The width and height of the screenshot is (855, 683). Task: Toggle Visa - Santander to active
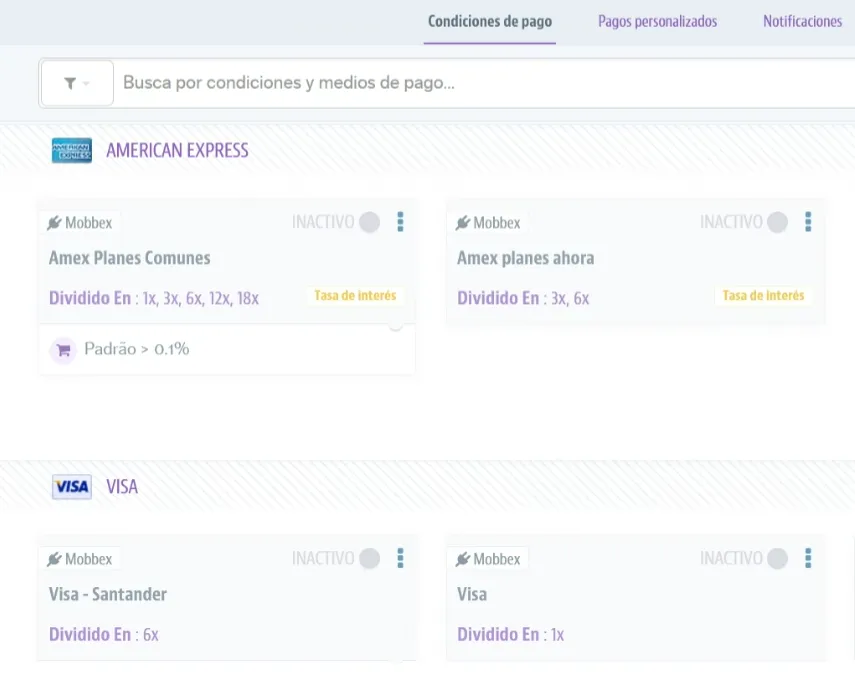coord(369,558)
